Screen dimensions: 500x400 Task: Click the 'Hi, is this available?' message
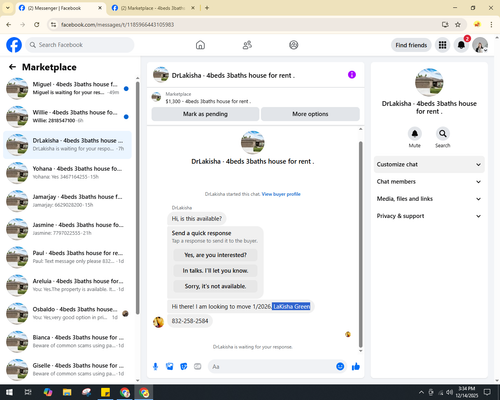point(197,219)
